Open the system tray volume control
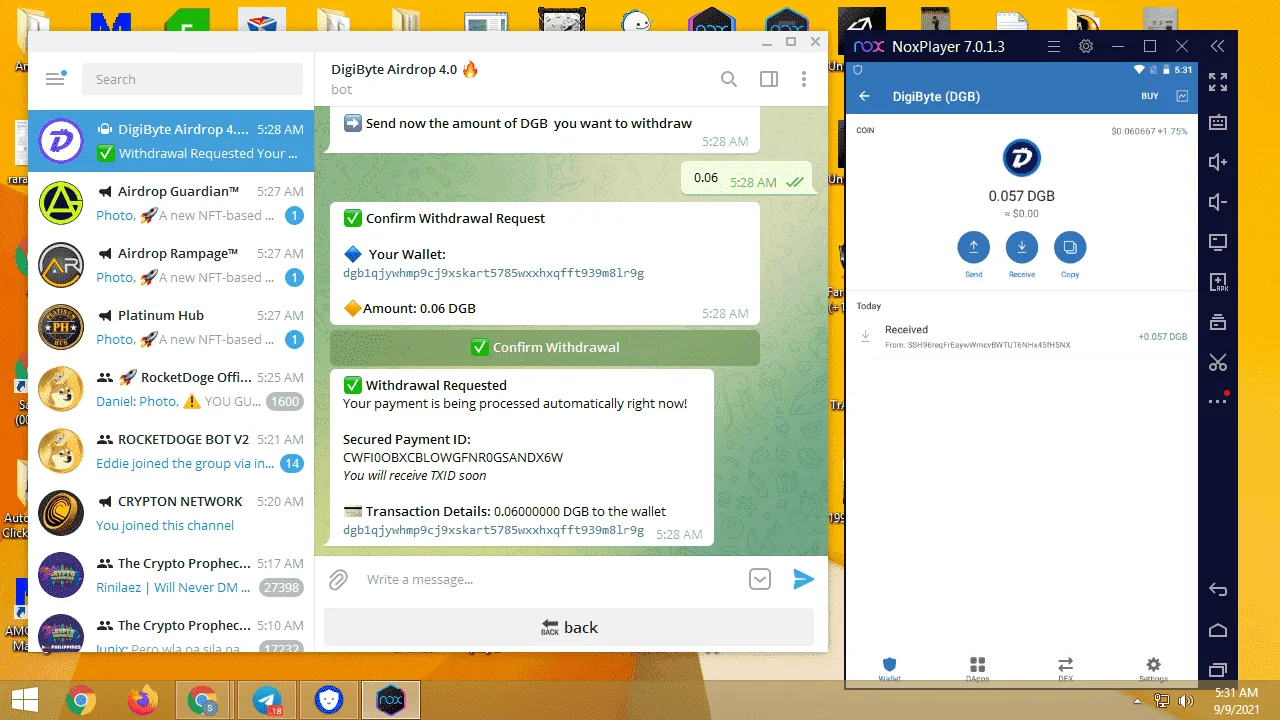Screen dimensions: 1280x720 1186,700
